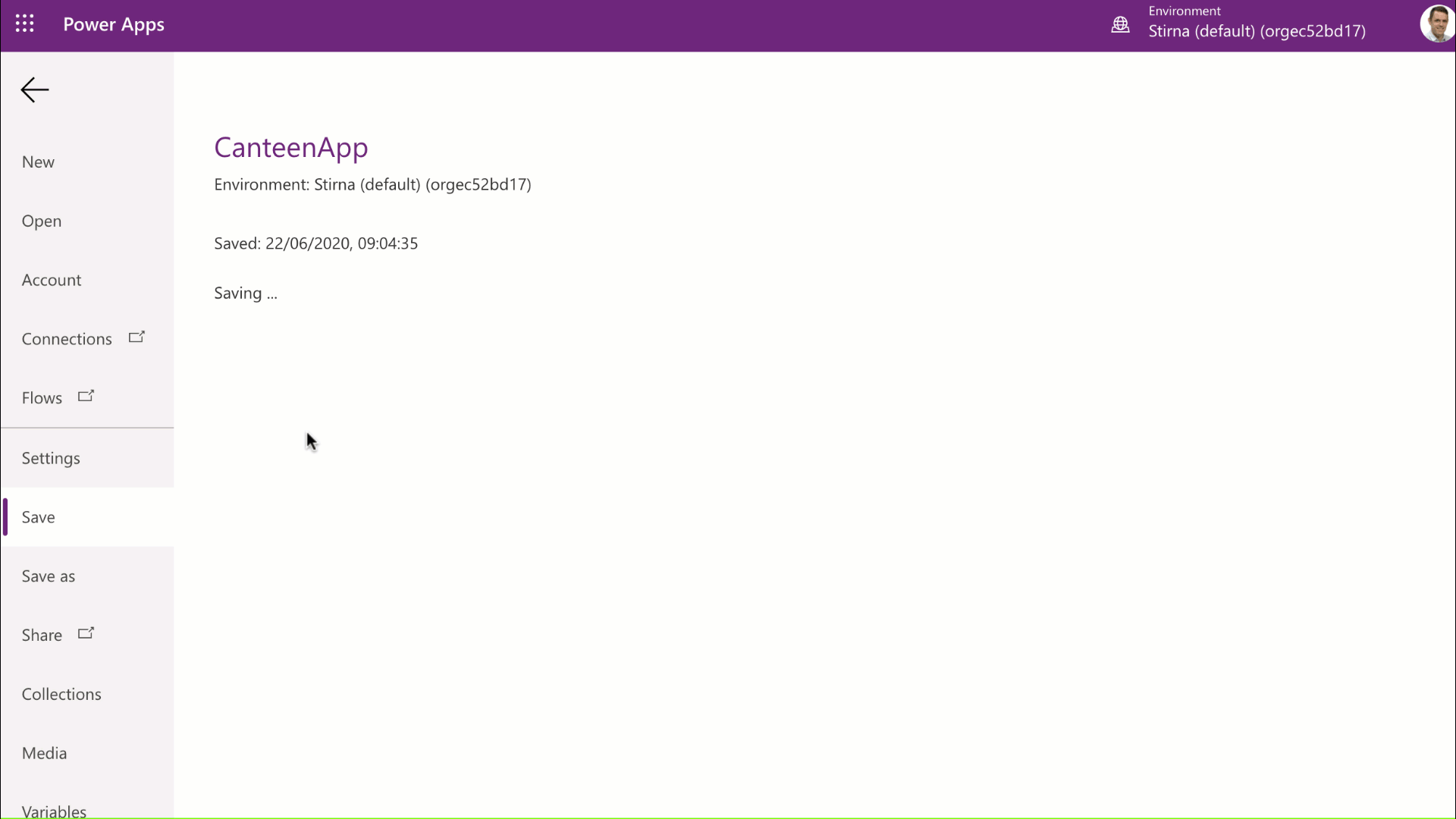Click Environment: Stirna line under title

372,184
